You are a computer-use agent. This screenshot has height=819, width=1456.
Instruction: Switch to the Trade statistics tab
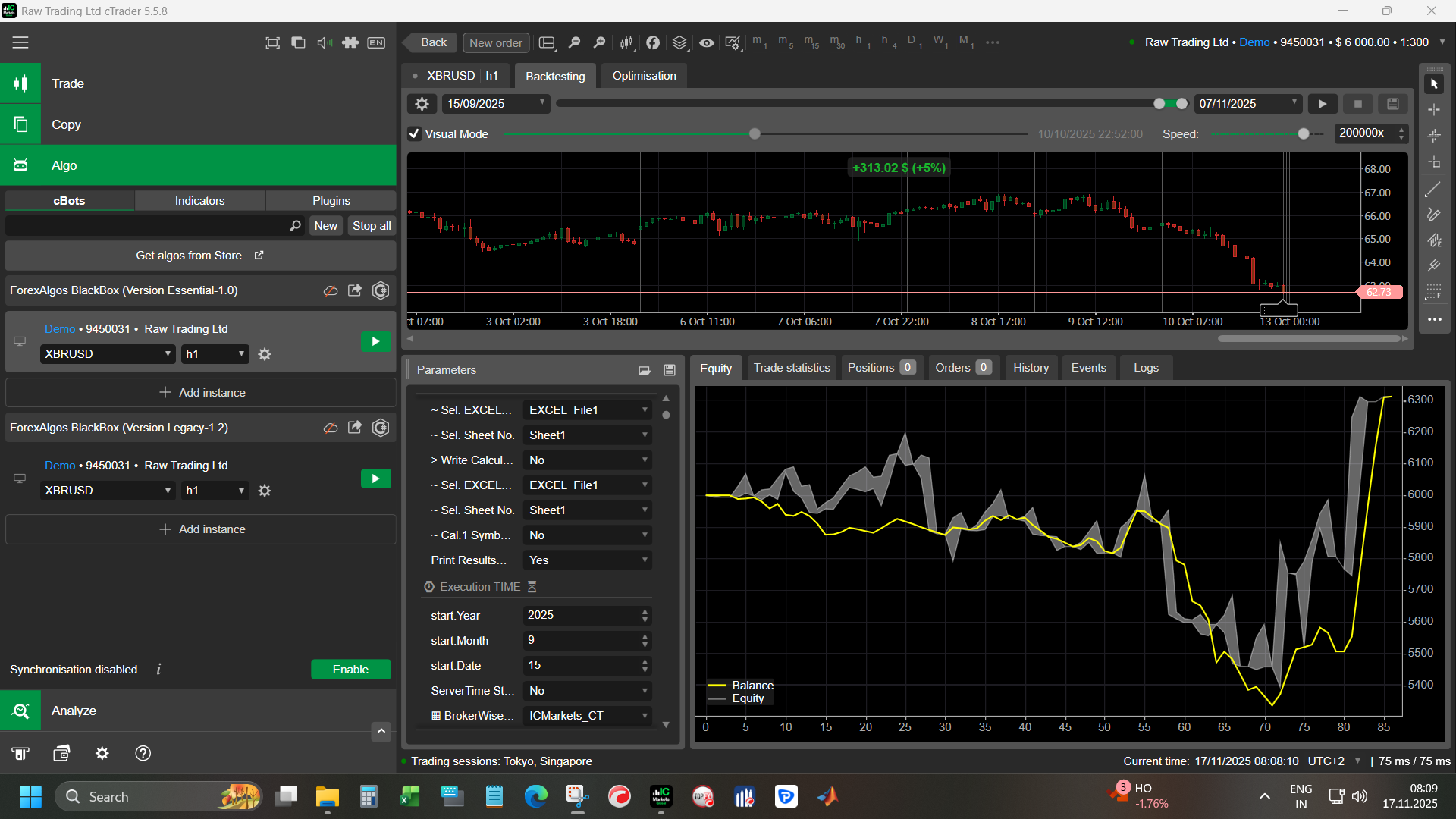[x=791, y=368]
